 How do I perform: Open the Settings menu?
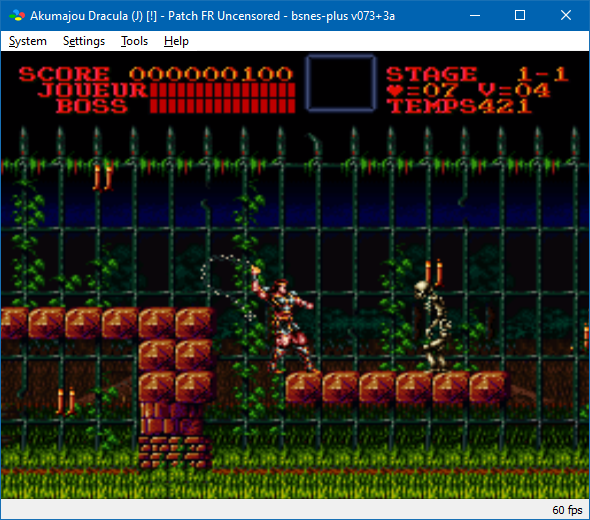[x=84, y=41]
